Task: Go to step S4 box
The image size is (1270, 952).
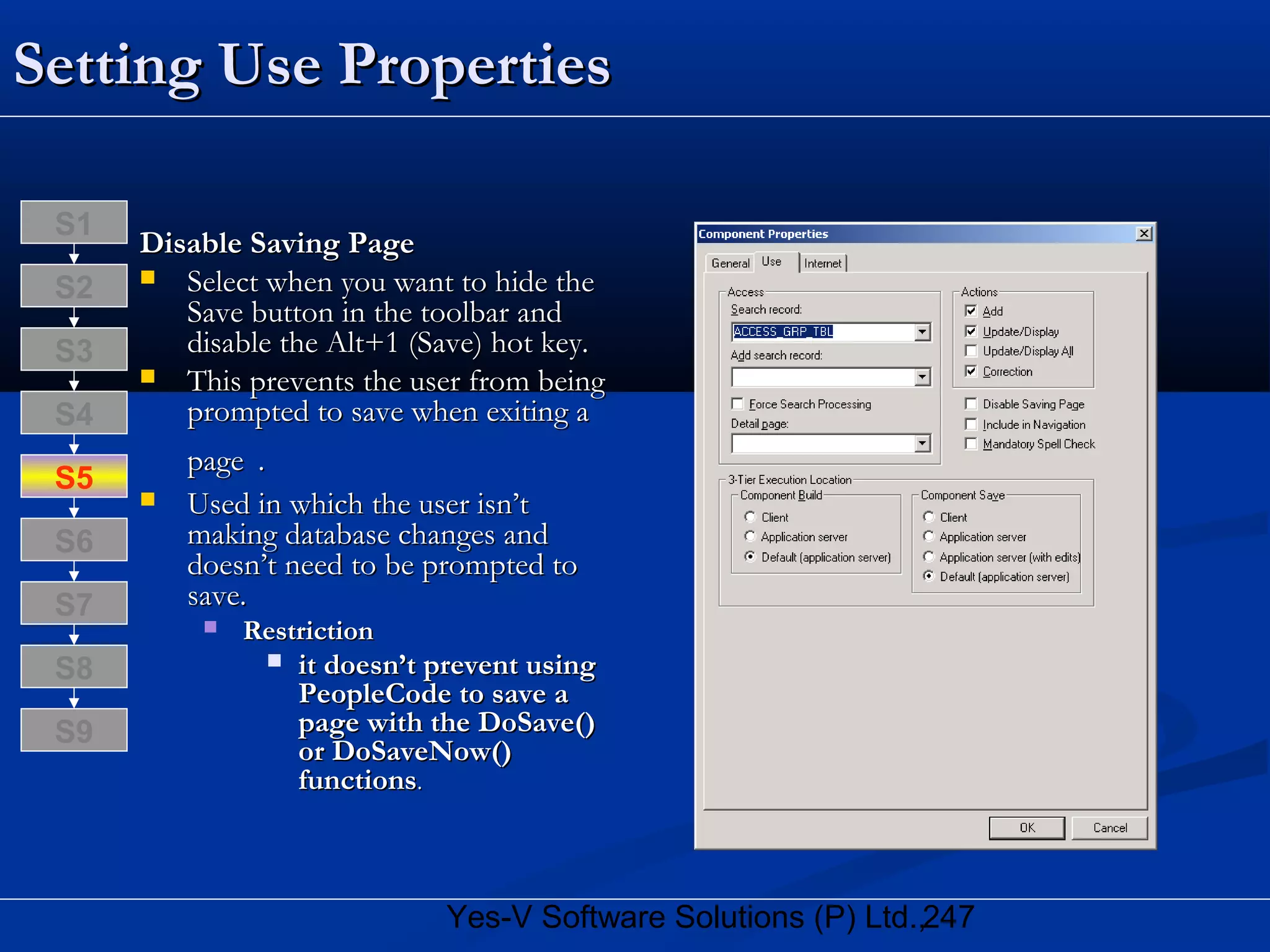Action: (x=74, y=413)
